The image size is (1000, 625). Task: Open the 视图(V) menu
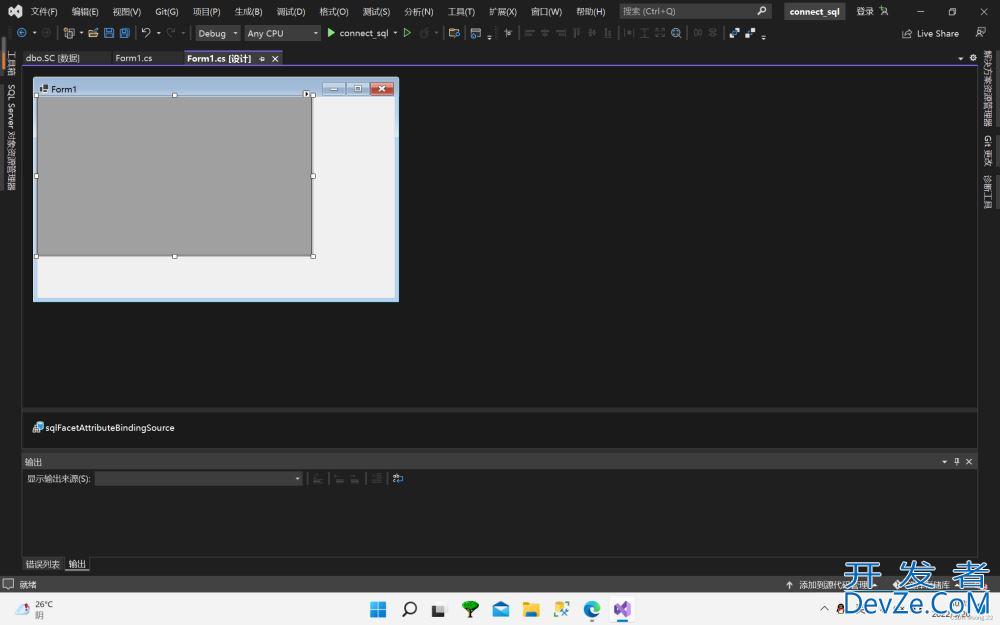[x=126, y=11]
